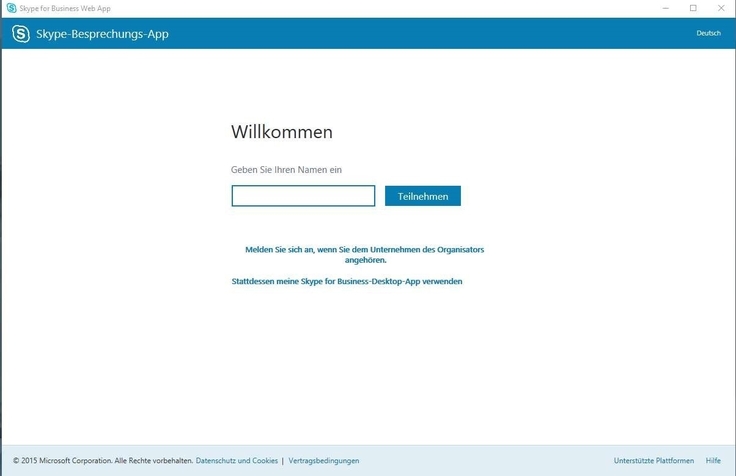
Task: Click the name input field
Action: point(303,196)
